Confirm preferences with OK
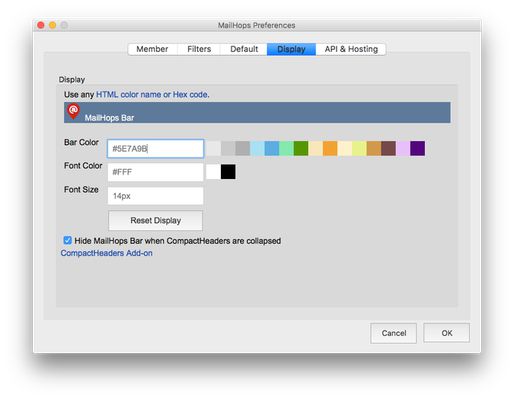Image resolution: width=514 pixels, height=400 pixels. [x=447, y=333]
